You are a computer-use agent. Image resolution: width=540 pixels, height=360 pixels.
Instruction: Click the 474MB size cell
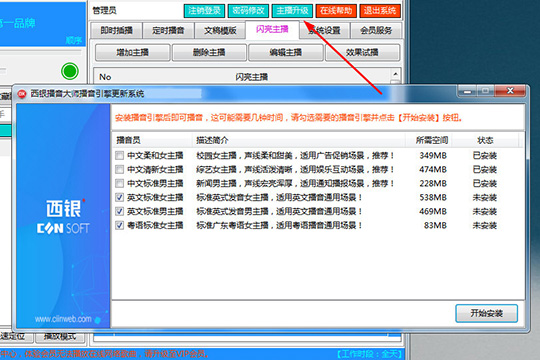[433, 169]
